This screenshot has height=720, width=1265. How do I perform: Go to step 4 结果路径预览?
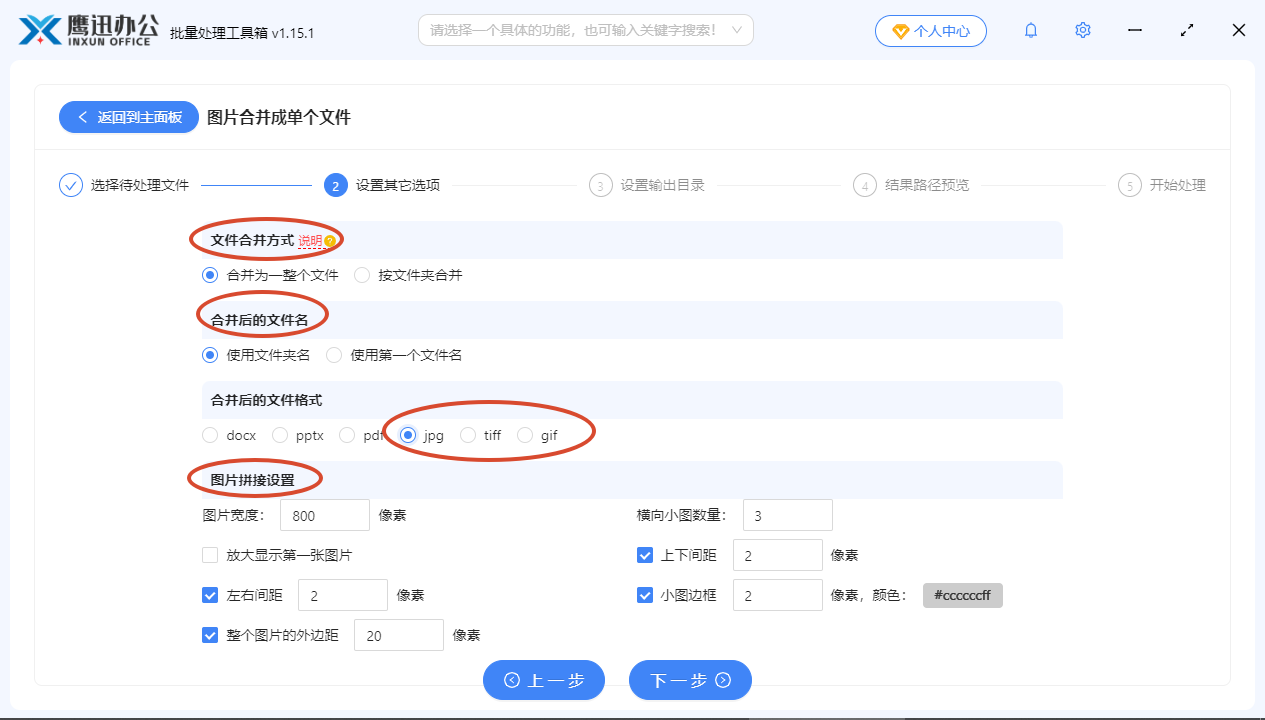pos(911,185)
